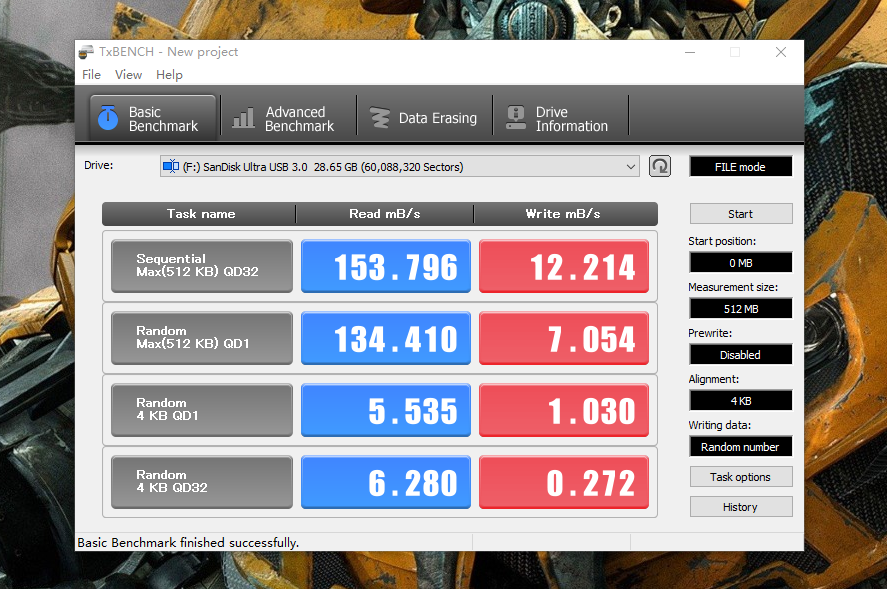Click the Data Erasing tab icon

(379, 118)
